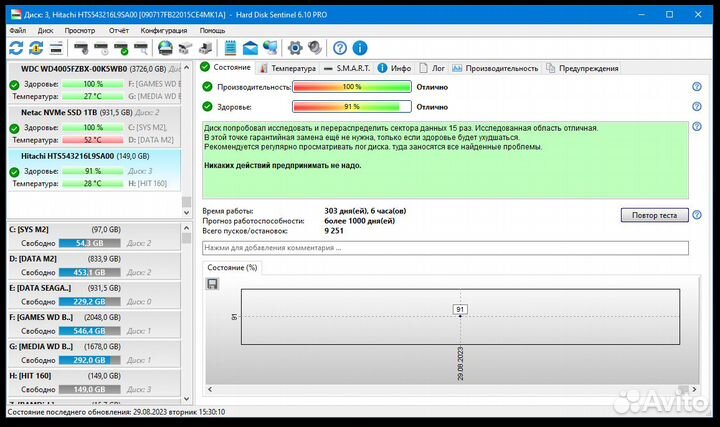This screenshot has height=427, width=720.
Task: Select the WDC WD4005FZBX-00K5WB0 disk
Action: pos(95,83)
